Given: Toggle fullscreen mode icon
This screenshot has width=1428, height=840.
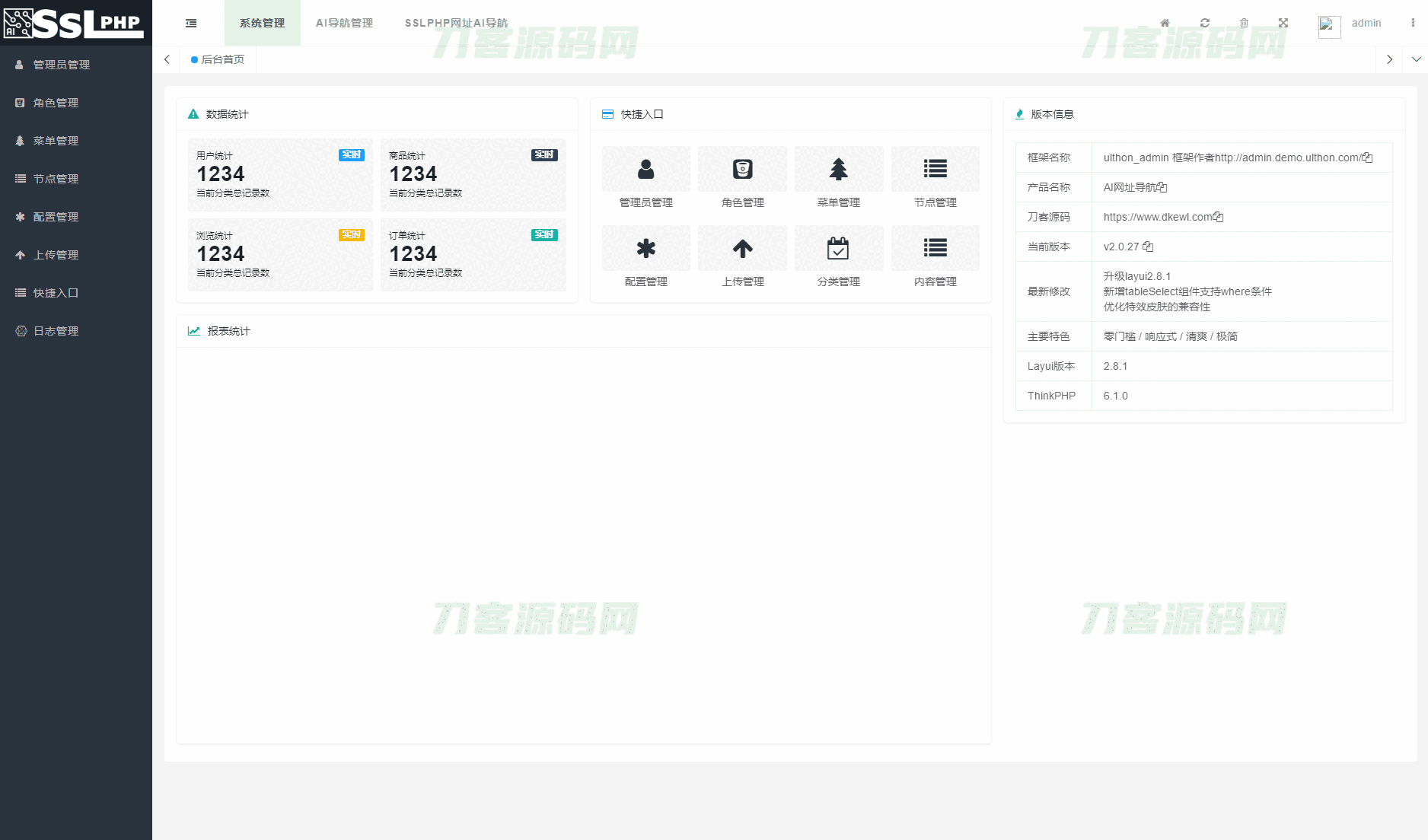Looking at the screenshot, I should coord(1283,24).
